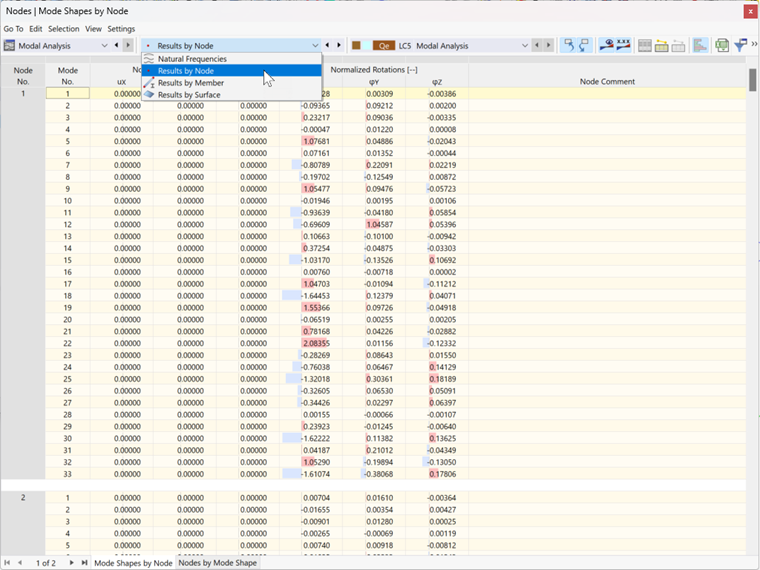Viewport: 760px width, 570px height.
Task: Go to previous page arrow at bottom
Action: point(20,563)
